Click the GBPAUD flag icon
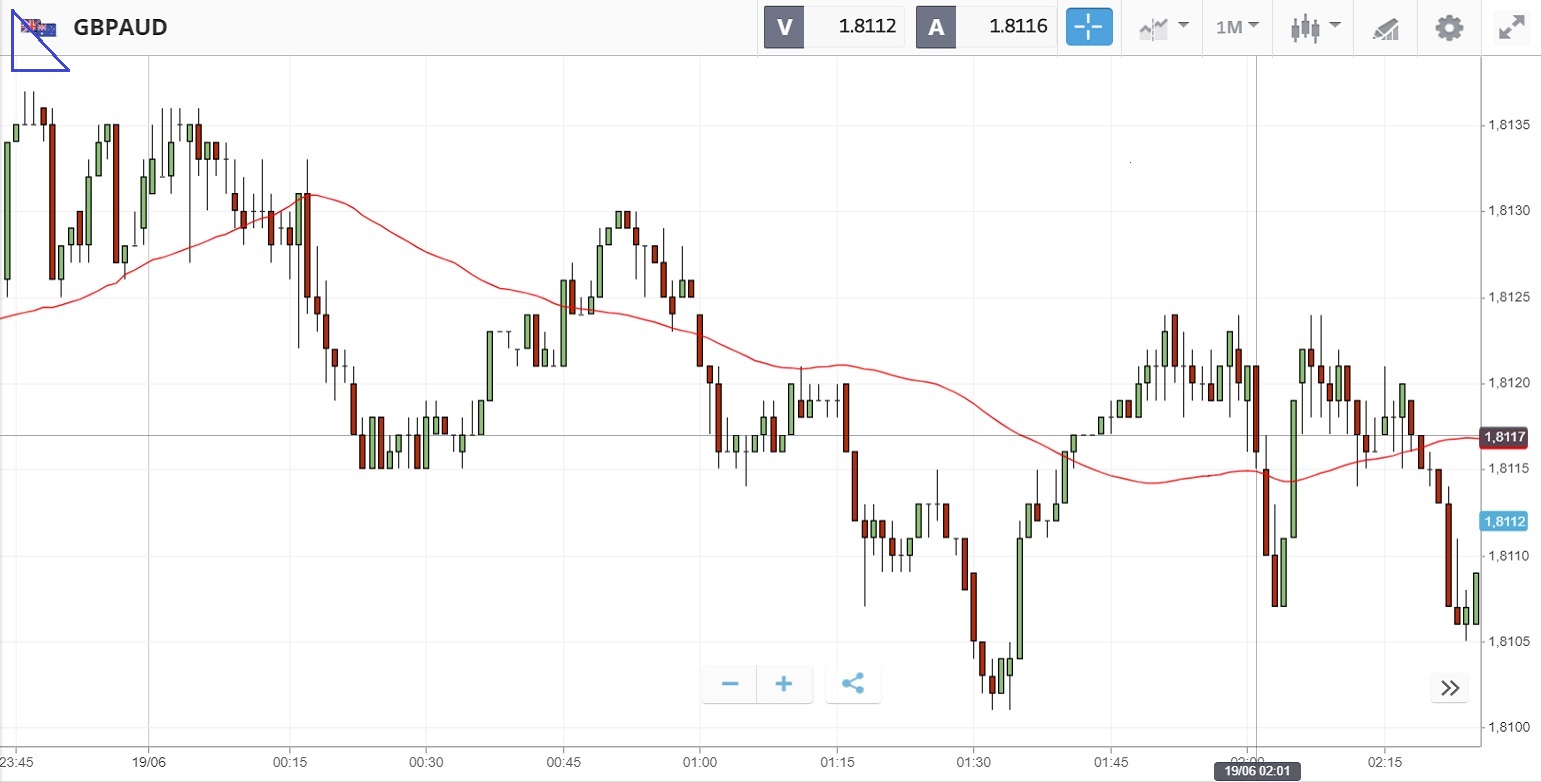 [x=40, y=28]
